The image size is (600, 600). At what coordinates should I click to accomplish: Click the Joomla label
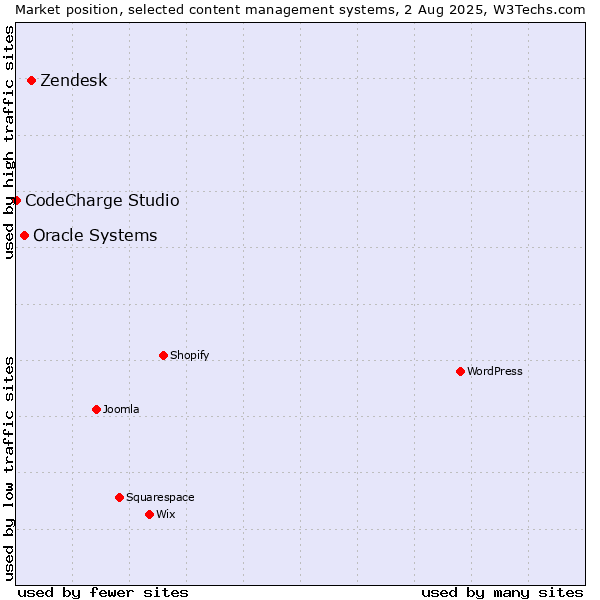click(x=121, y=409)
